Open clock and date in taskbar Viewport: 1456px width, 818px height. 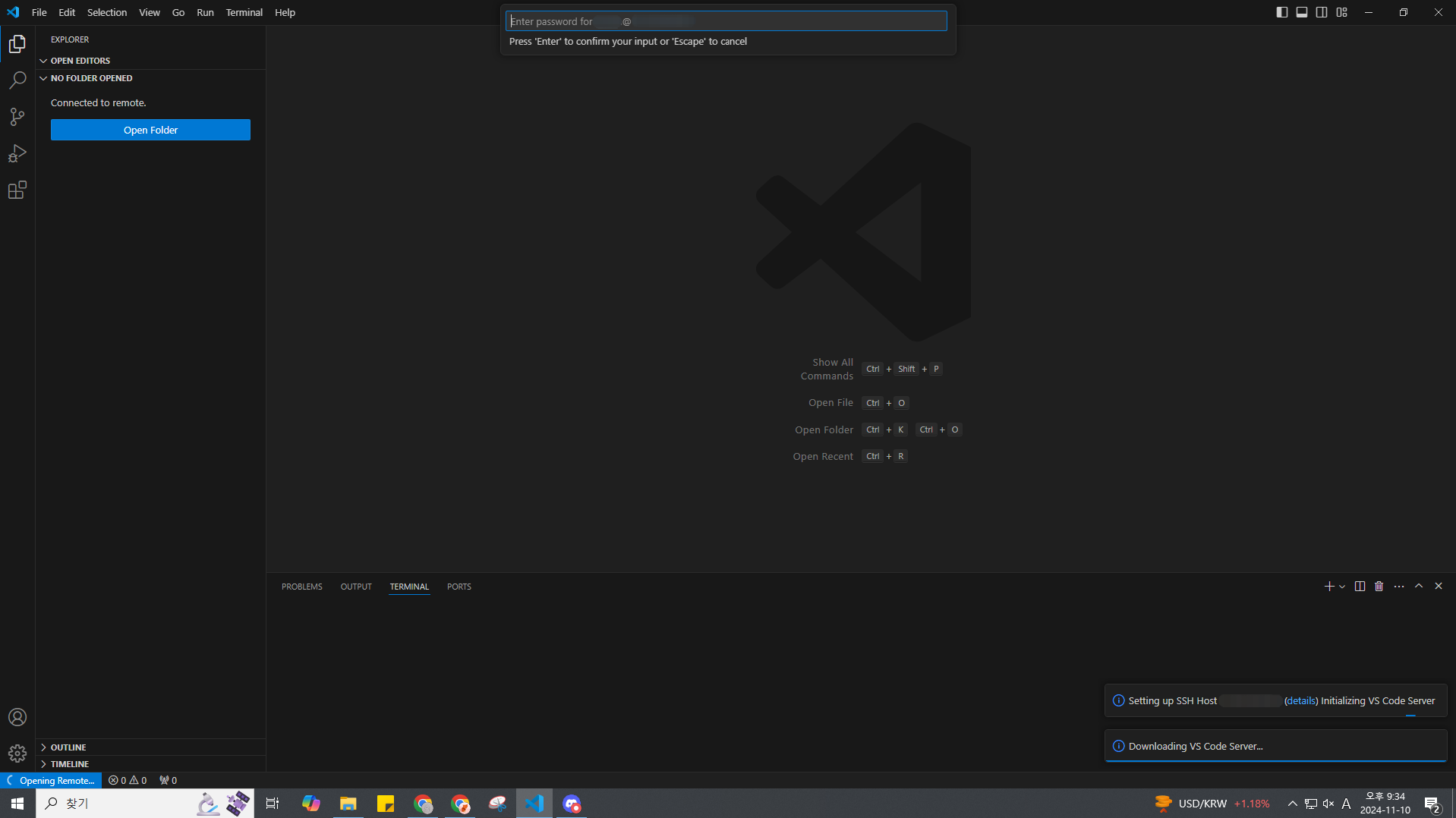pyautogui.click(x=1385, y=803)
